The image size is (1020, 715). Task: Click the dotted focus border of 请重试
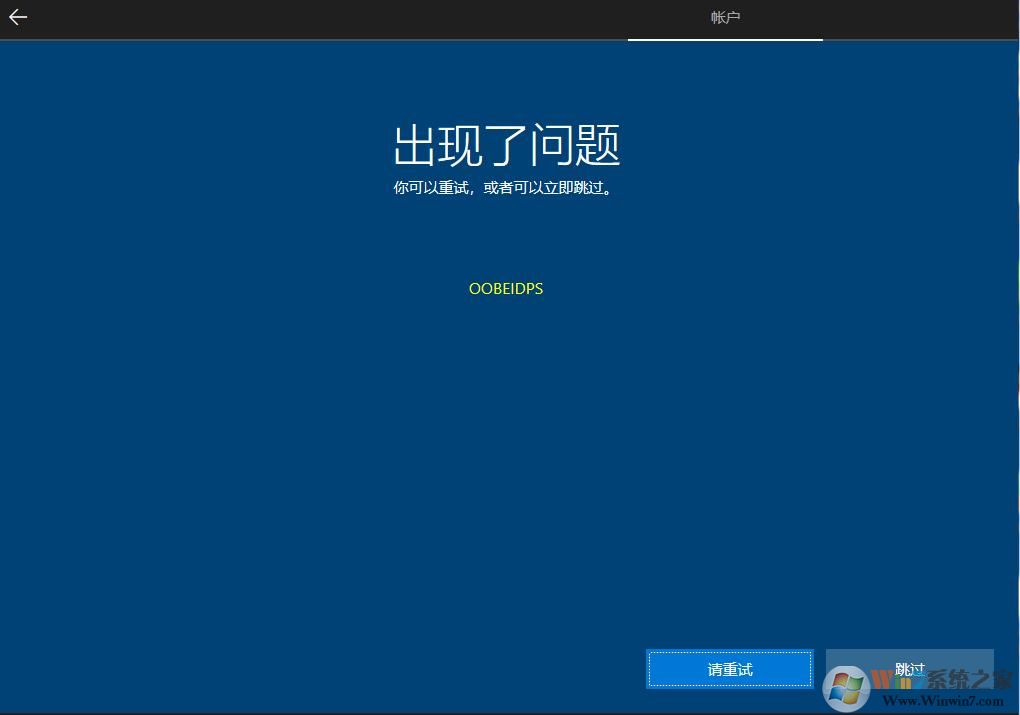click(730, 653)
